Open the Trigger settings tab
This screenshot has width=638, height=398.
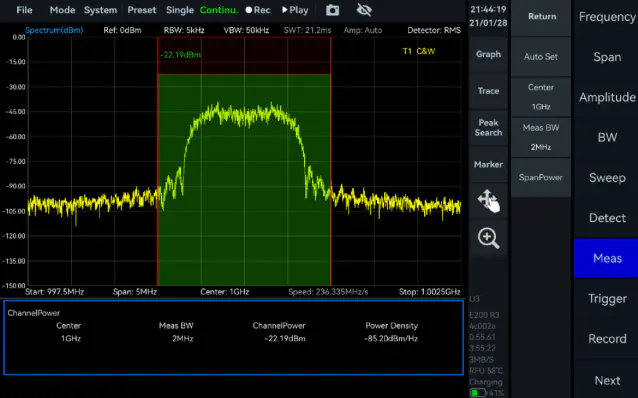coord(607,299)
